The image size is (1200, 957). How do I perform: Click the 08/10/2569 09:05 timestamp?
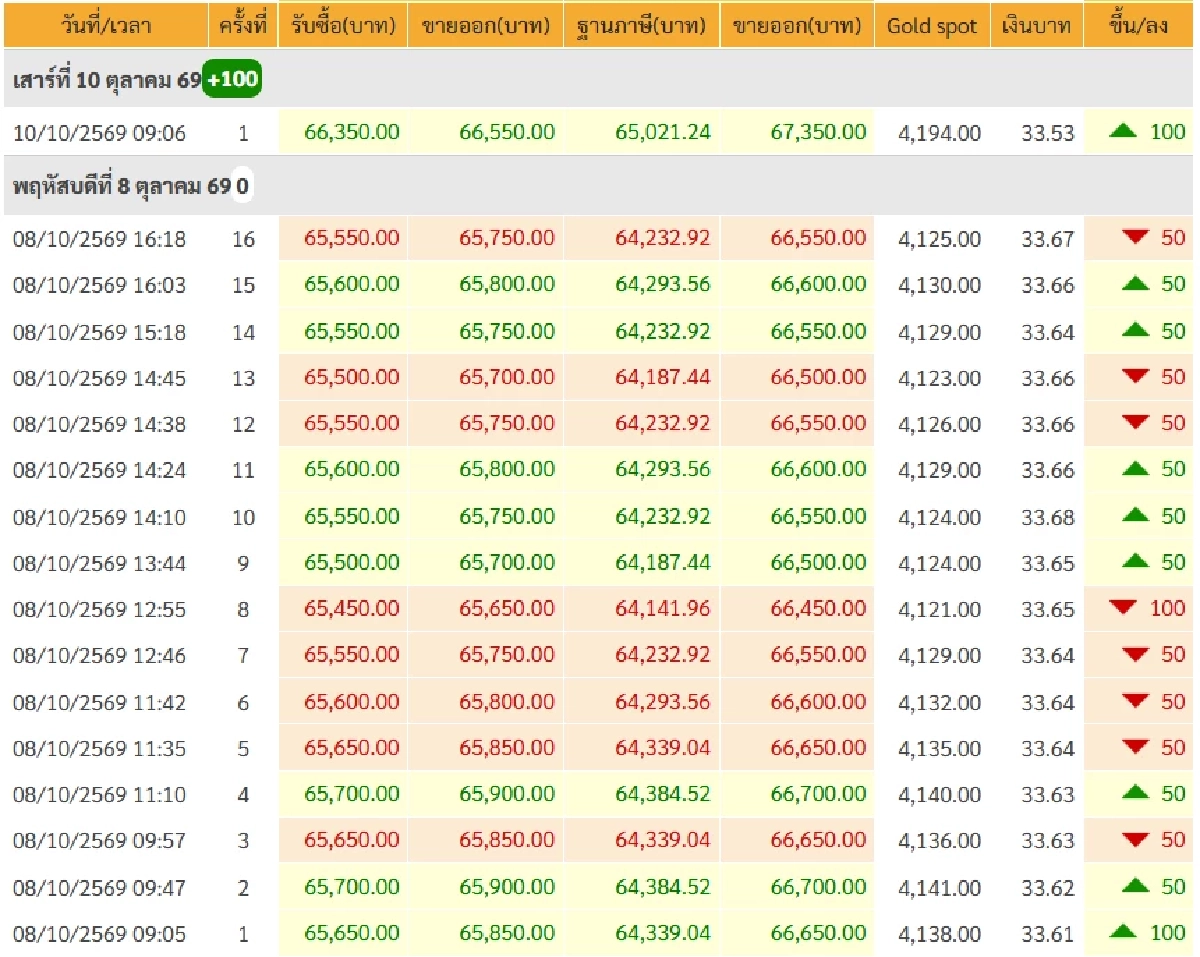click(99, 934)
